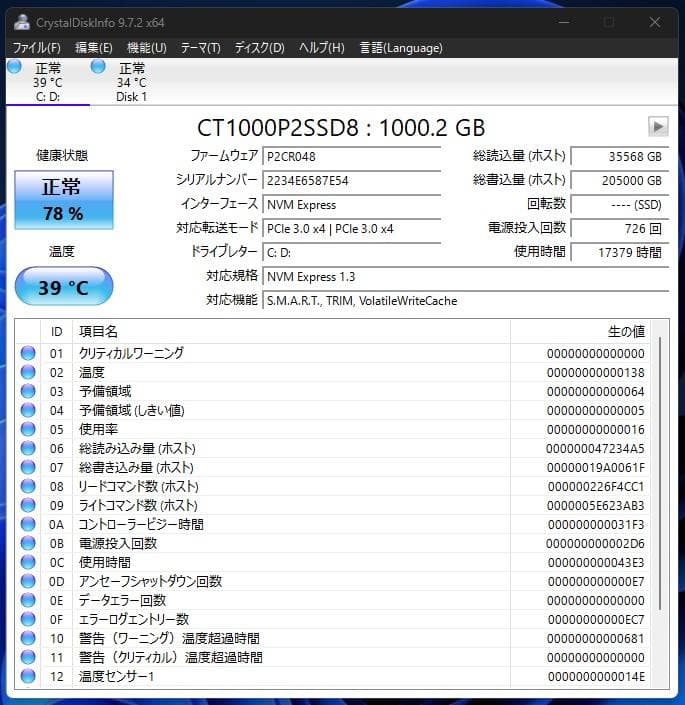Click the status orb for ID 0A コントローラービジー時間
The width and height of the screenshot is (685, 705).
pyautogui.click(x=28, y=524)
